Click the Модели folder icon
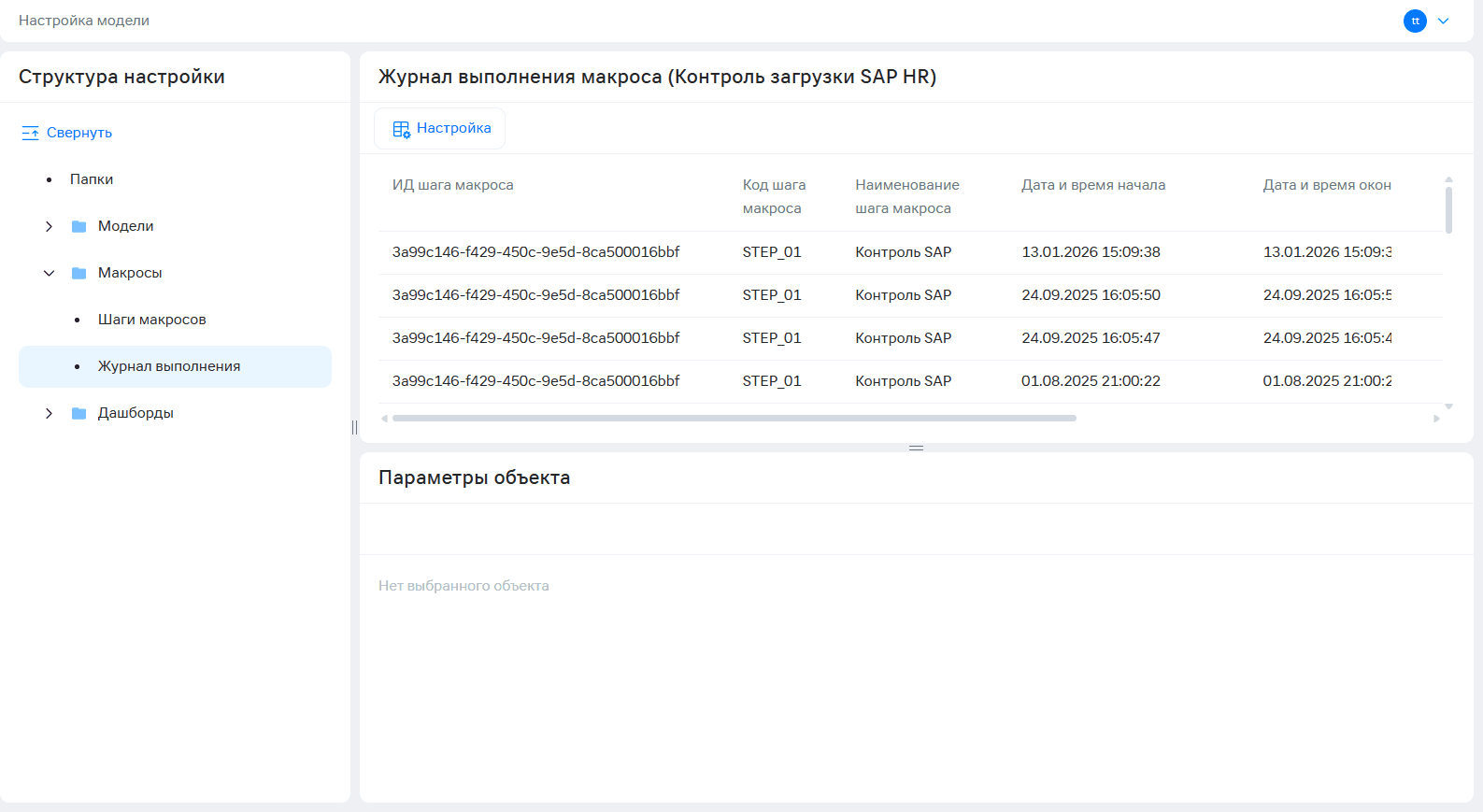This screenshot has width=1483, height=812. point(79,226)
